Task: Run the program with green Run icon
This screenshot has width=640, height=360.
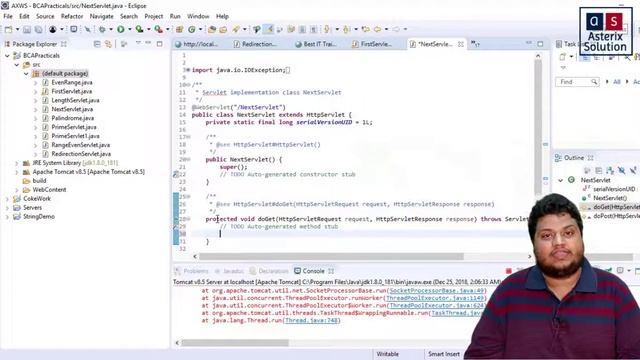Action: (x=121, y=29)
